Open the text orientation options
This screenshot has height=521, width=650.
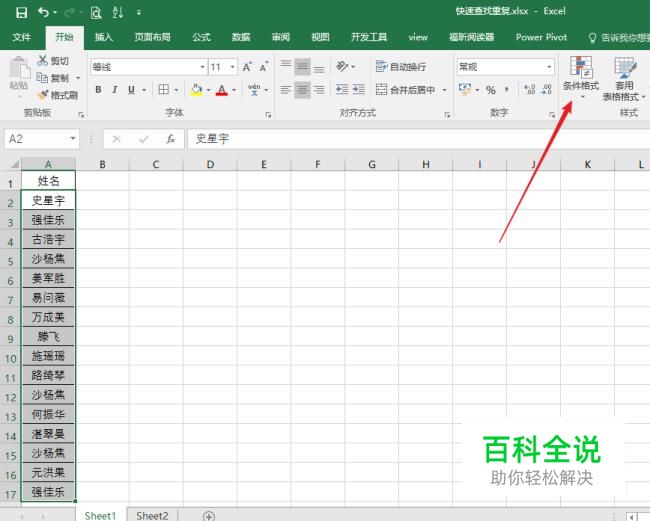point(345,66)
